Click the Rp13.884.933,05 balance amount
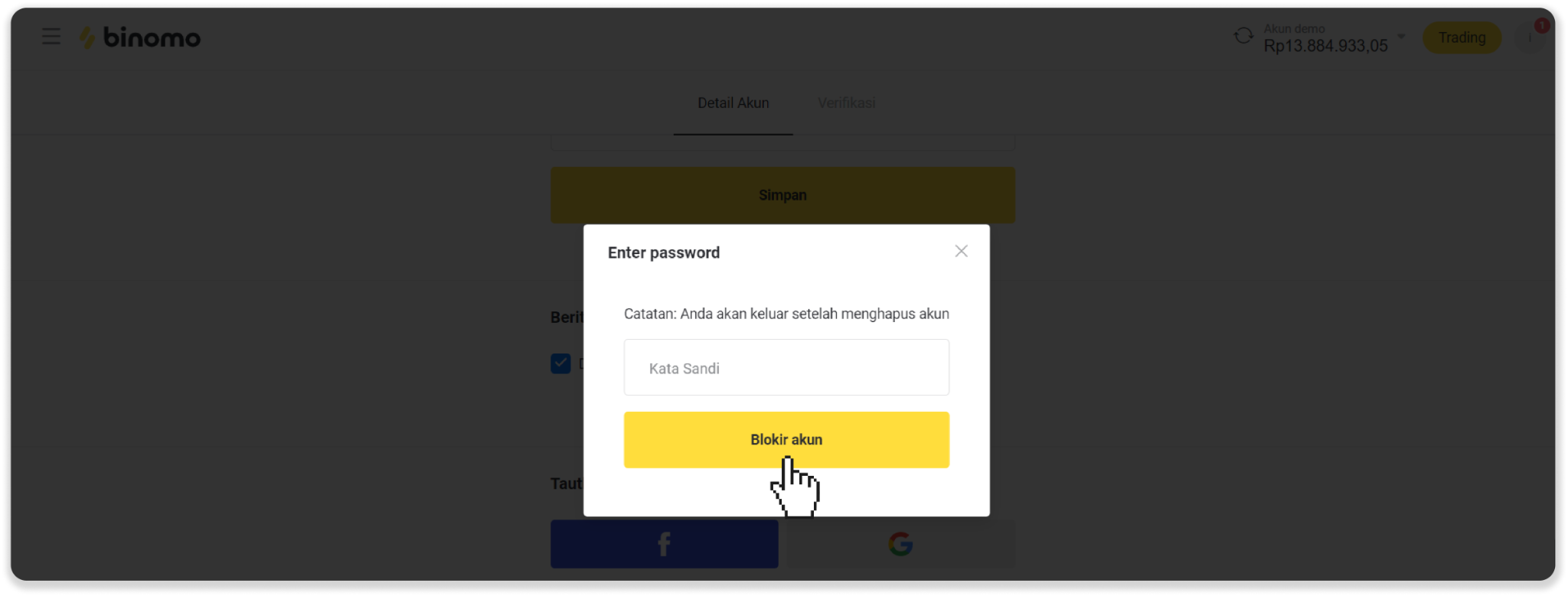The width and height of the screenshot is (1568, 596). pos(1325,46)
